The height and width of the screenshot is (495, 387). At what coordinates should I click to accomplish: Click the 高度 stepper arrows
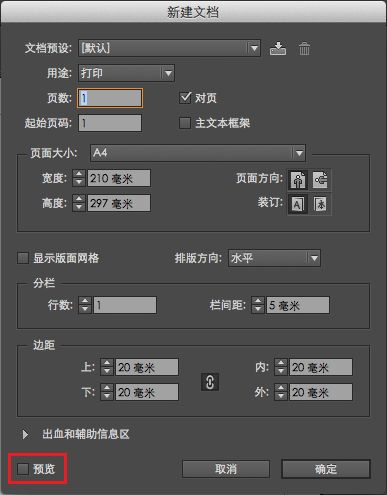click(x=79, y=203)
